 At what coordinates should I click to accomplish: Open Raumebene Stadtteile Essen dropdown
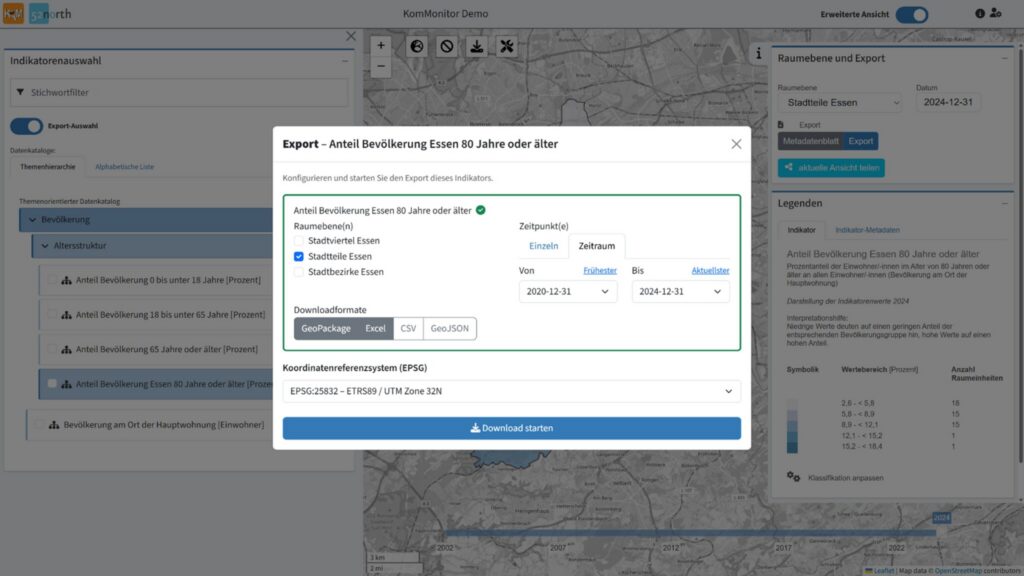841,103
